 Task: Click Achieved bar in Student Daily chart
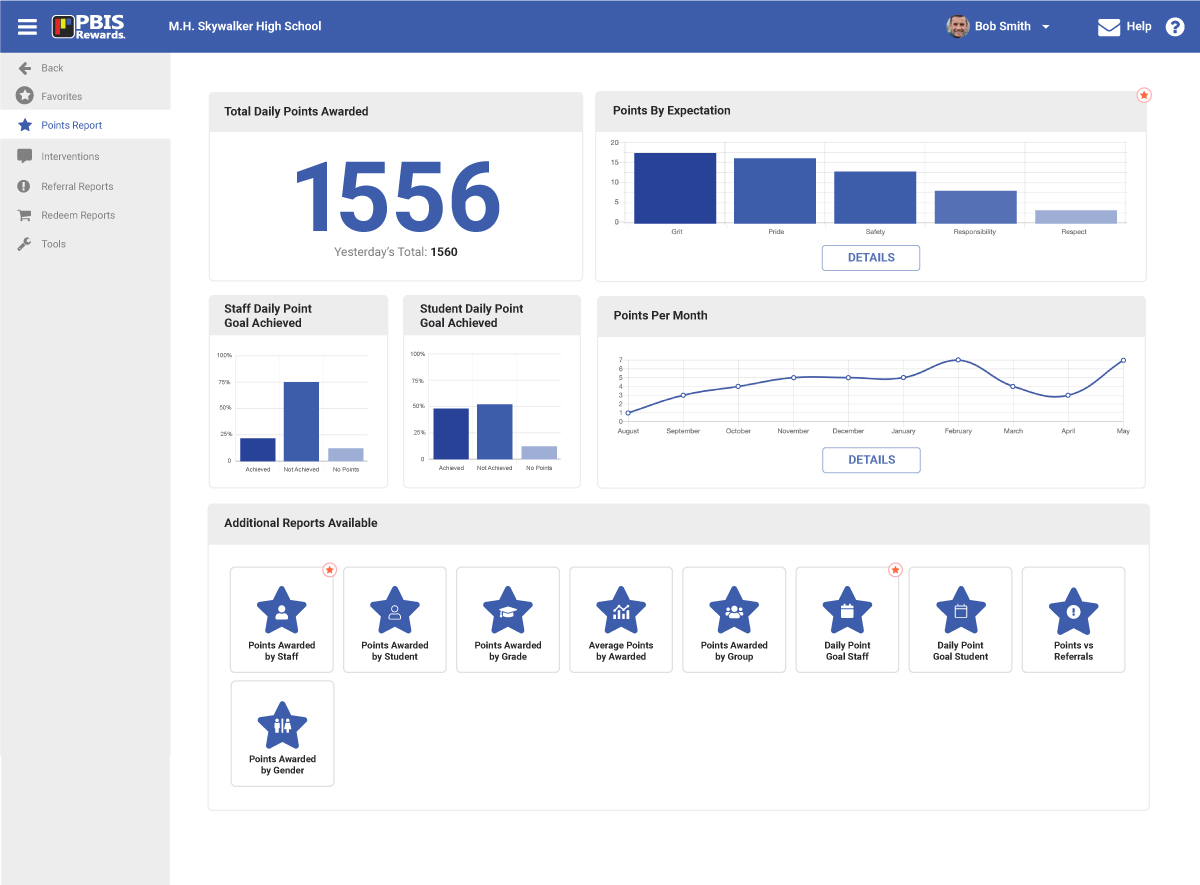(x=451, y=434)
